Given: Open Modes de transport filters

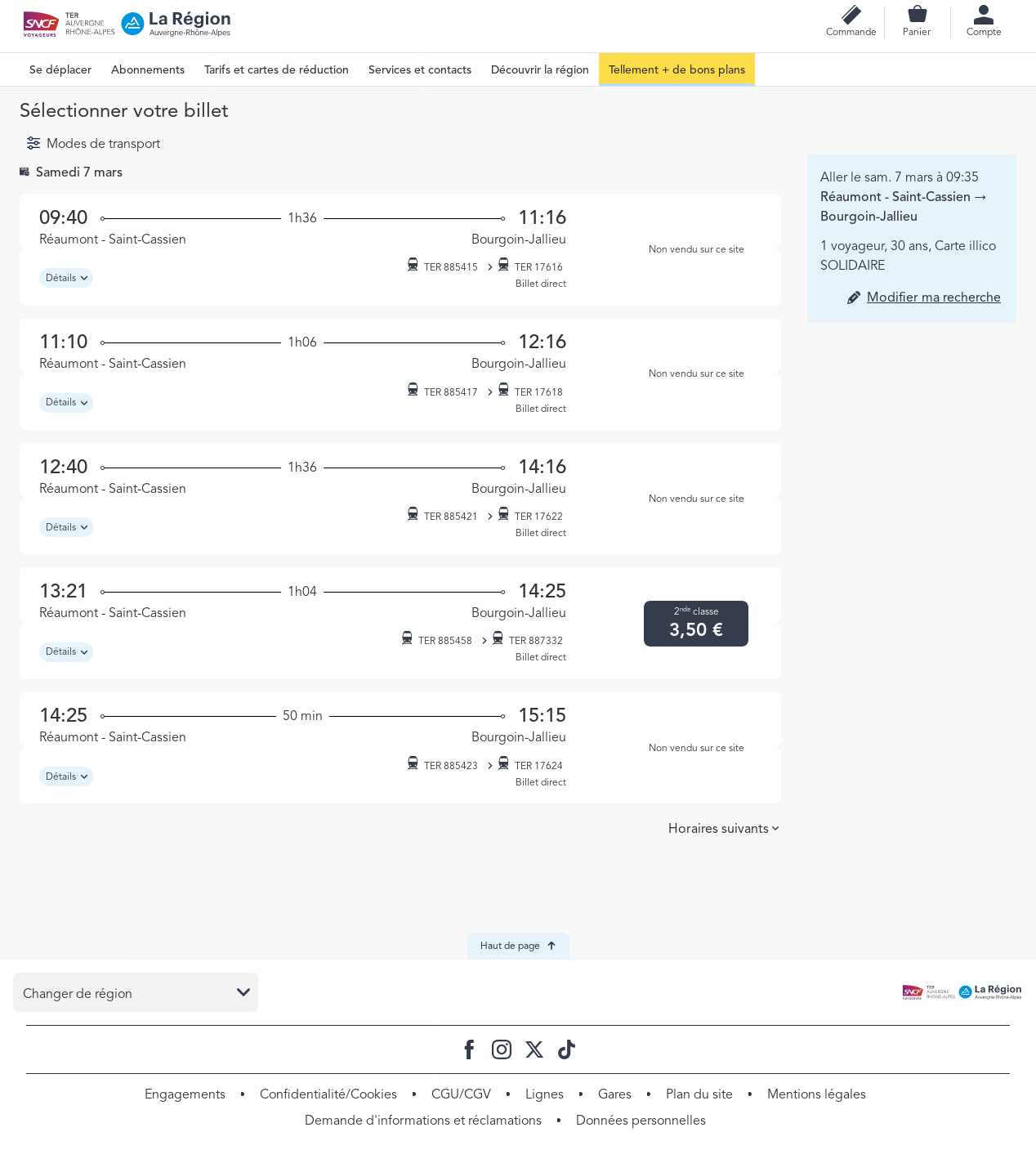Looking at the screenshot, I should click(x=93, y=144).
